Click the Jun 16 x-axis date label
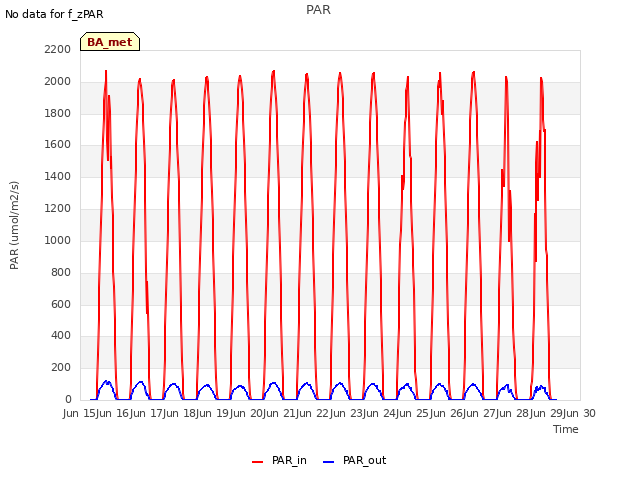The height and width of the screenshot is (480, 640). pos(114,413)
